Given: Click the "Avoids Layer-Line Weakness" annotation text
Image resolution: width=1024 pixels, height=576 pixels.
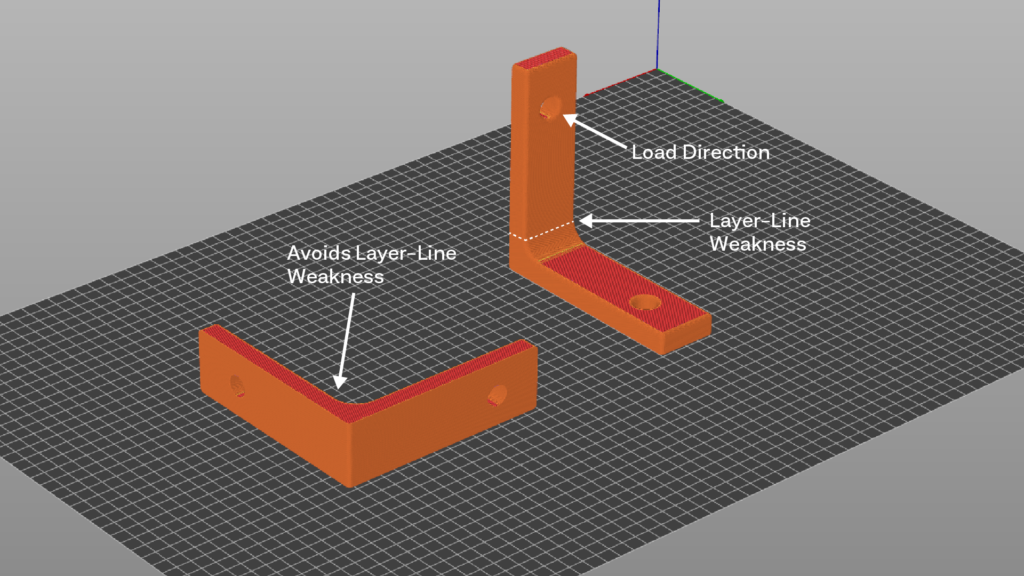Looking at the screenshot, I should tap(372, 264).
